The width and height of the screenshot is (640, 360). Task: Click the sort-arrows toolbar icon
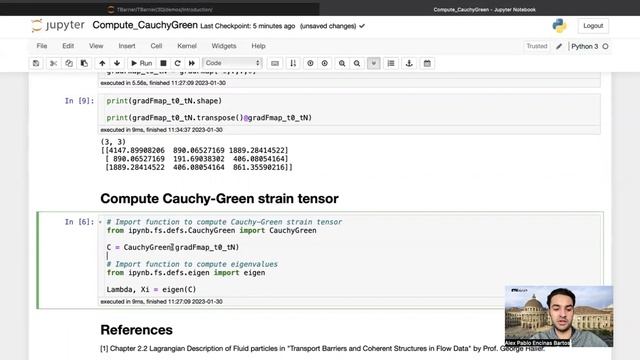pos(293,63)
